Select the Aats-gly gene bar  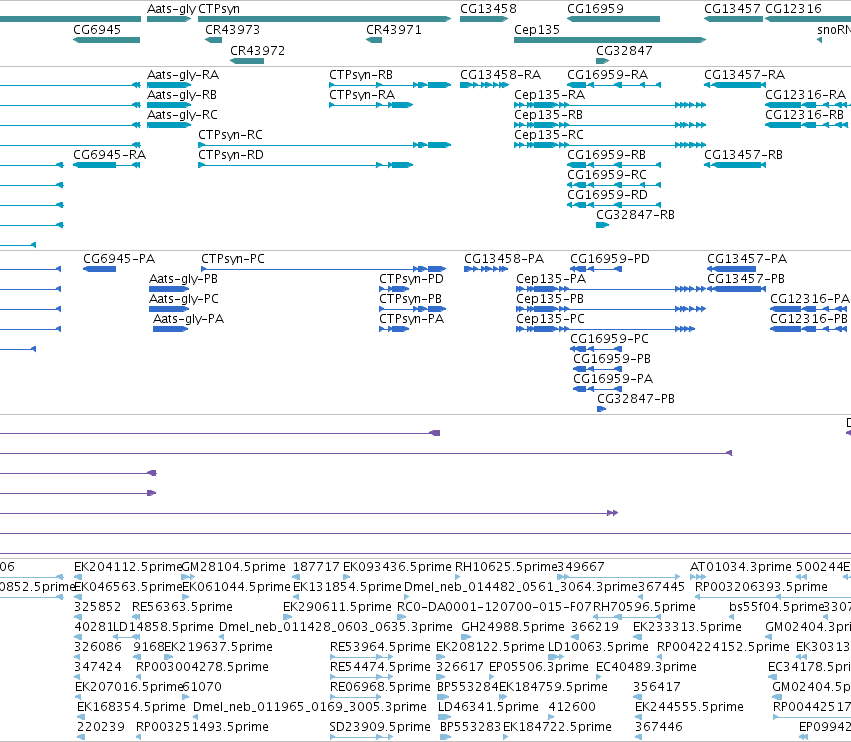pyautogui.click(x=169, y=19)
